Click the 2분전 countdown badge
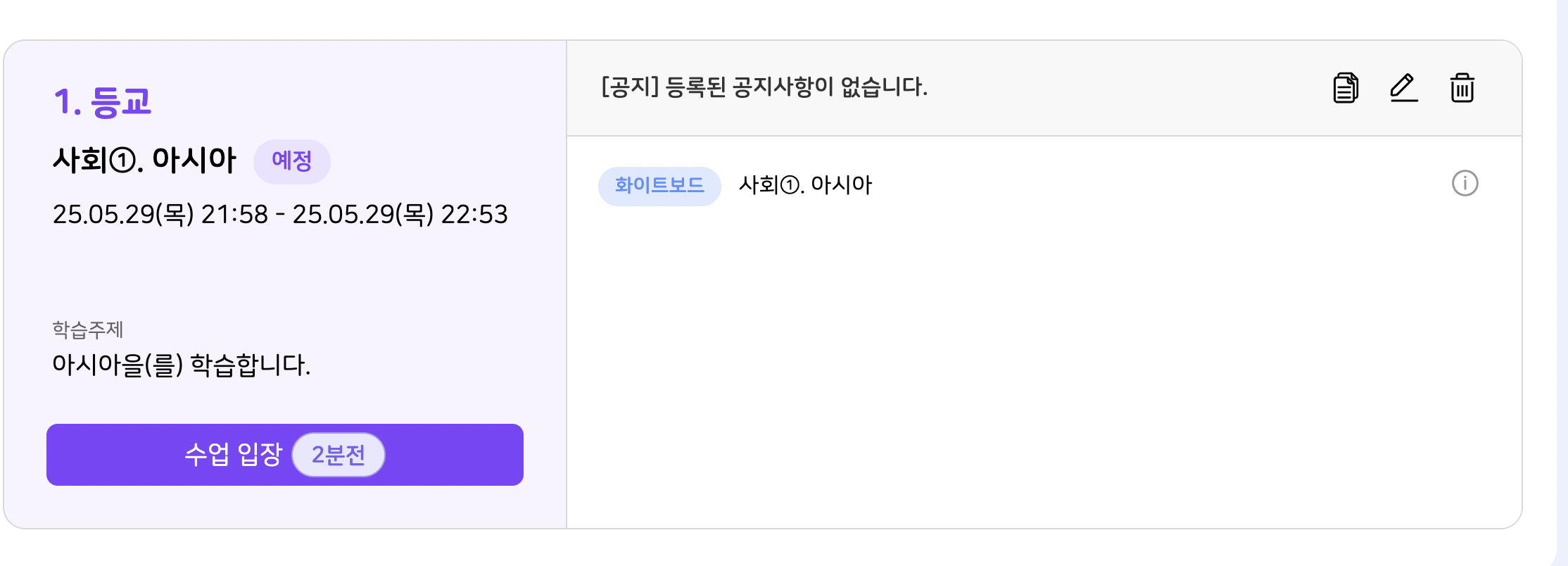This screenshot has height=566, width=1568. tap(339, 455)
